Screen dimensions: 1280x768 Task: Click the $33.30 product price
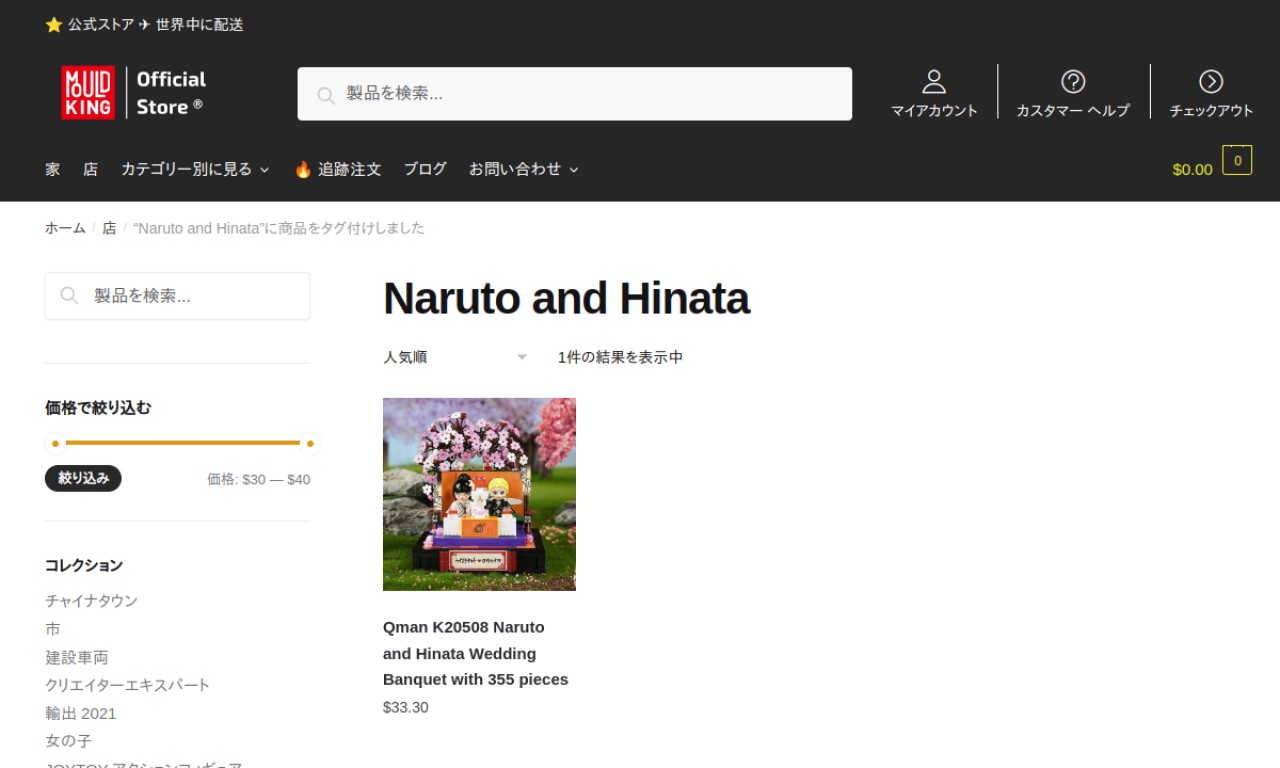(x=405, y=707)
